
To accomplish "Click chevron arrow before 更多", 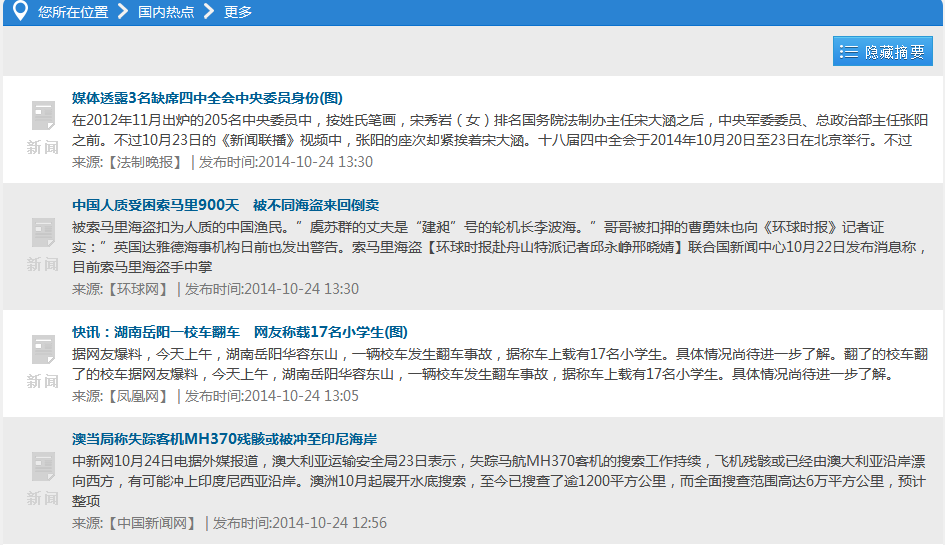I will 209,12.
